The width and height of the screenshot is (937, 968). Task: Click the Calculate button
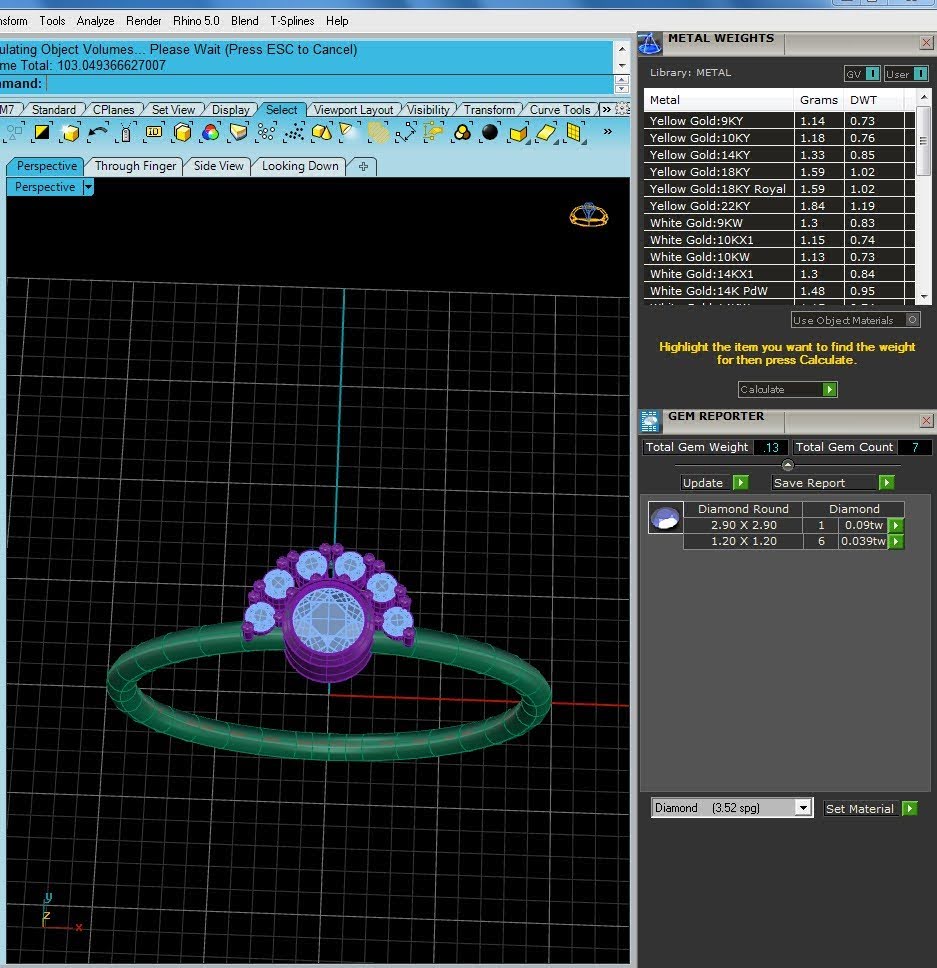pyautogui.click(x=787, y=390)
